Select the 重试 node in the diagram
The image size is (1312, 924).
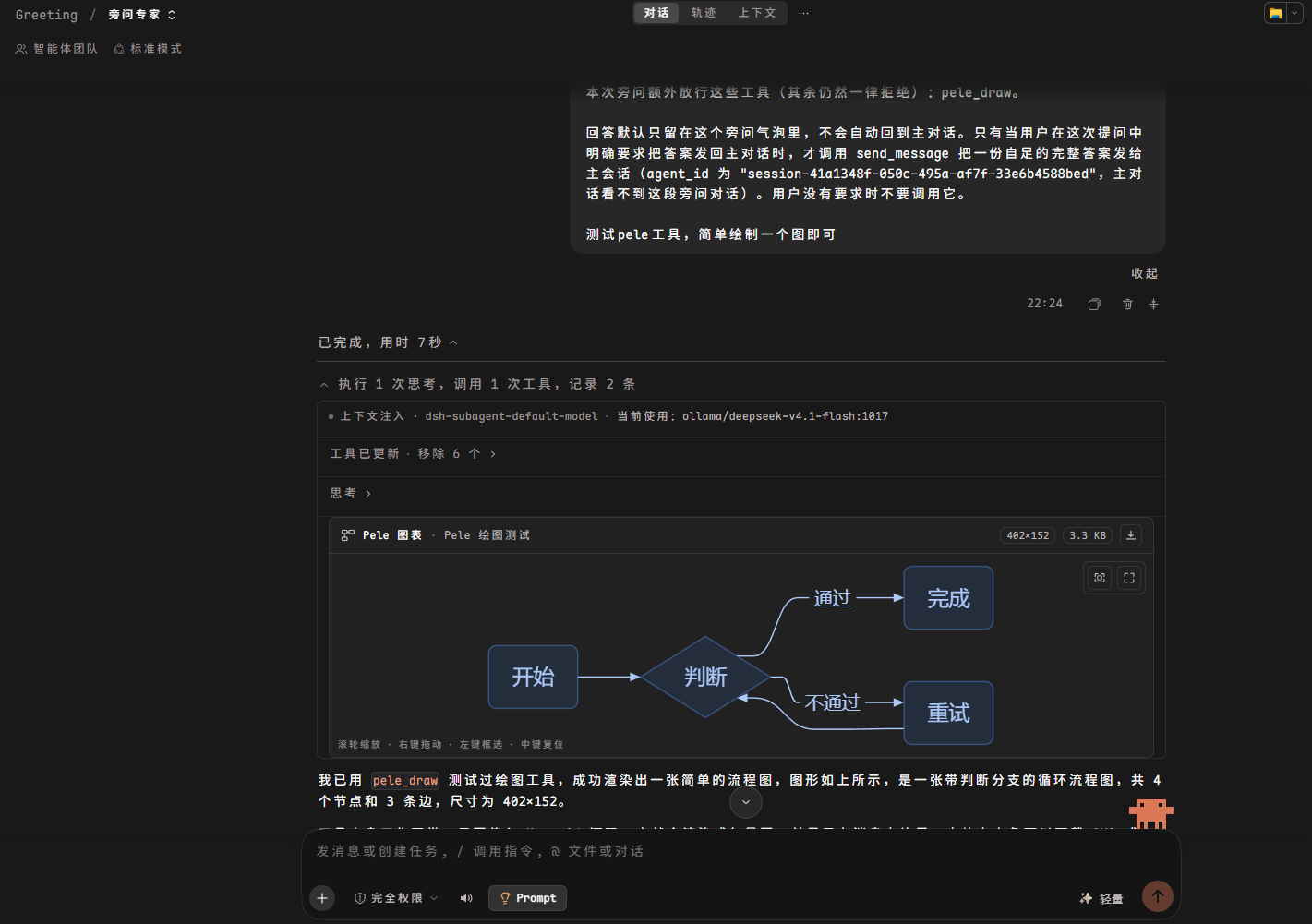coord(948,713)
